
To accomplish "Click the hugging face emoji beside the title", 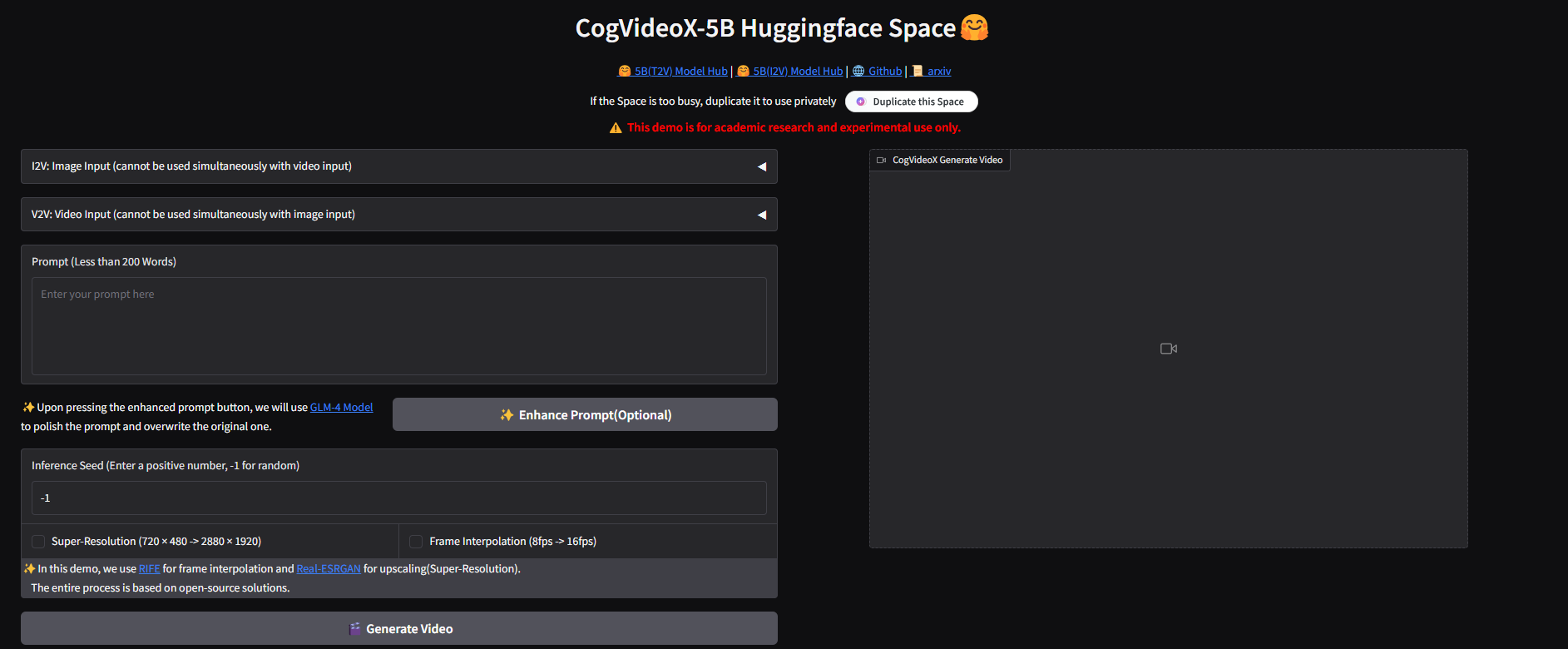I will click(974, 27).
